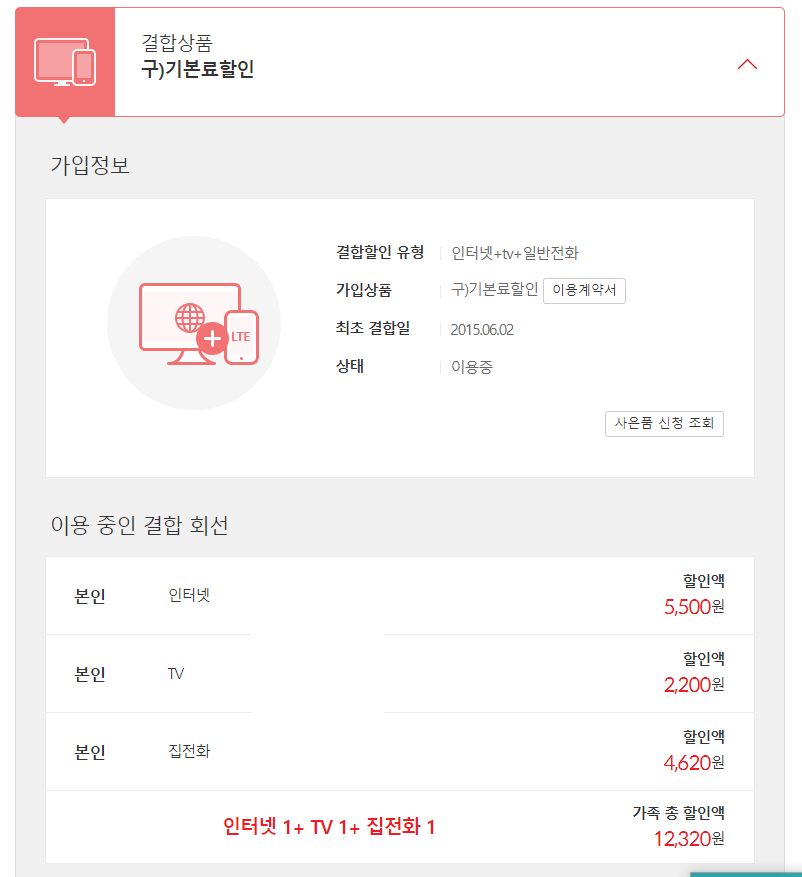This screenshot has height=877, width=802.
Task: Open 사은품 신청 조회
Action: [664, 423]
